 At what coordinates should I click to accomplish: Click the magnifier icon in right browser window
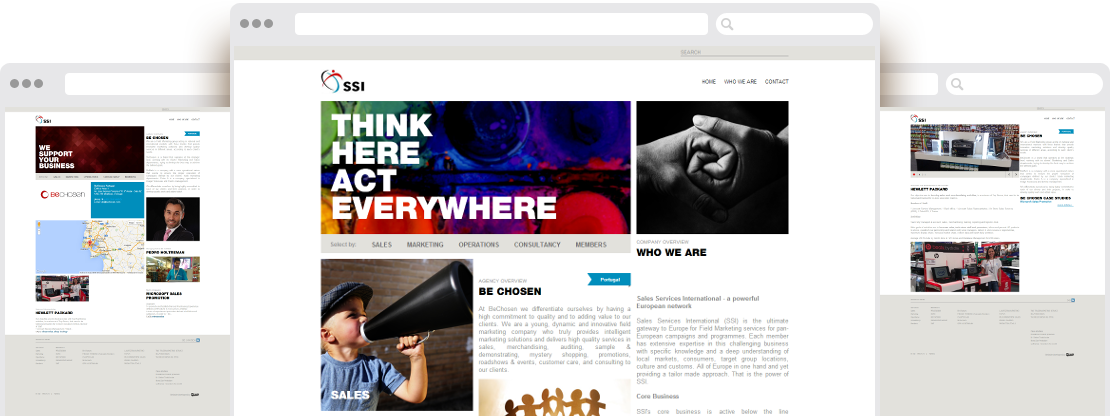(x=957, y=84)
